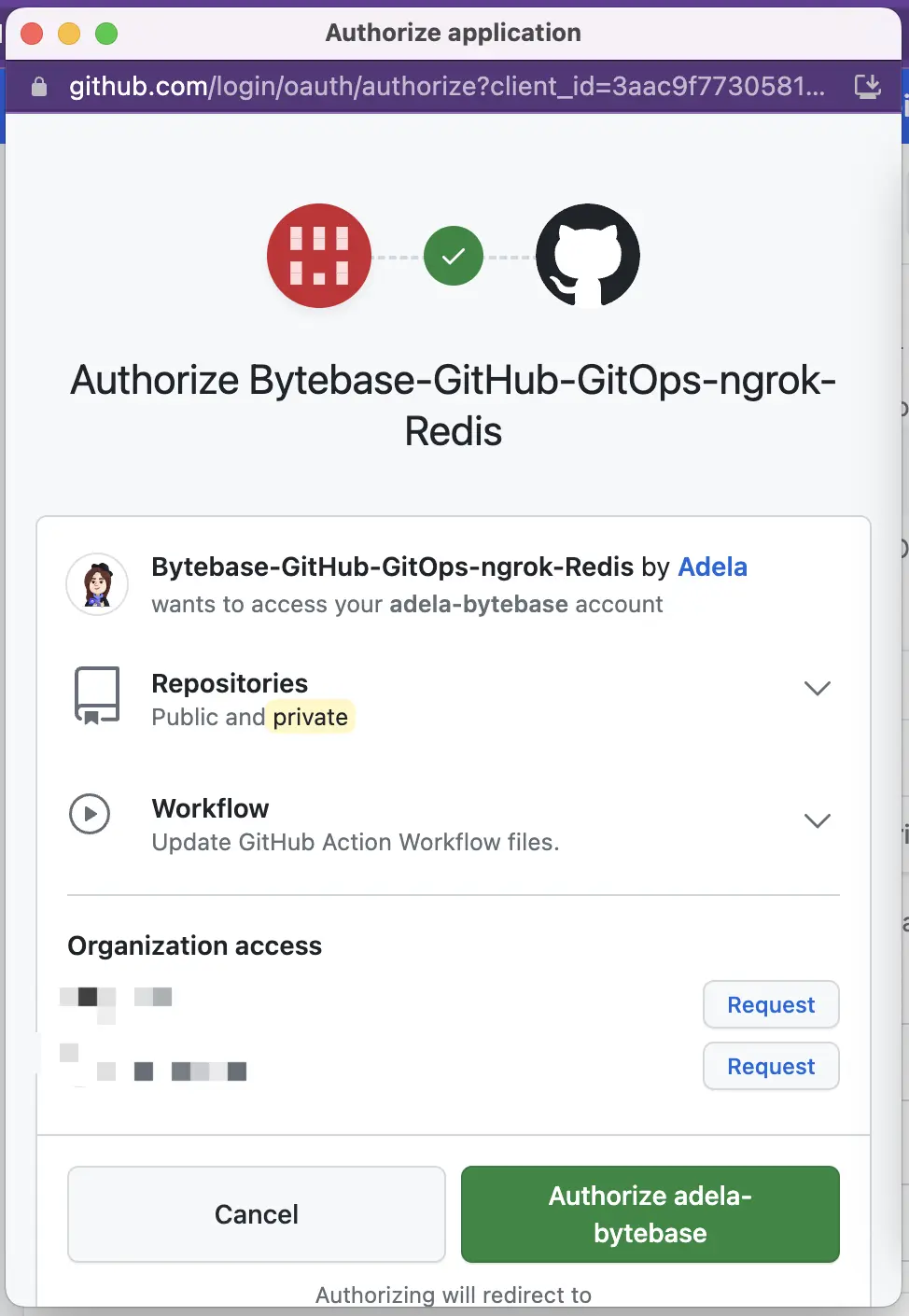Click the Cancel button
The height and width of the screenshot is (1316, 909).
pos(256,1214)
